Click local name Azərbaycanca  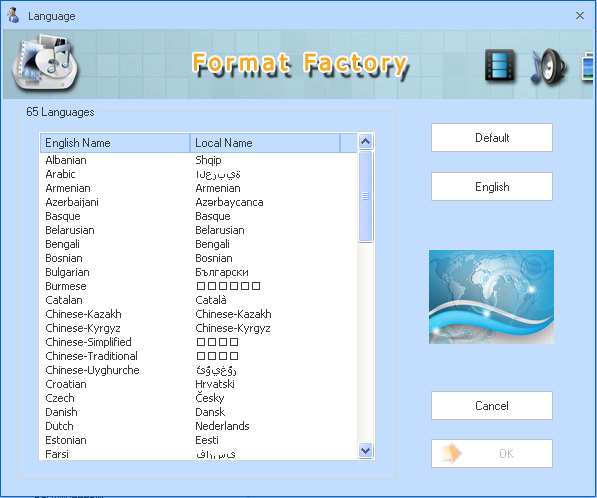pyautogui.click(x=229, y=202)
